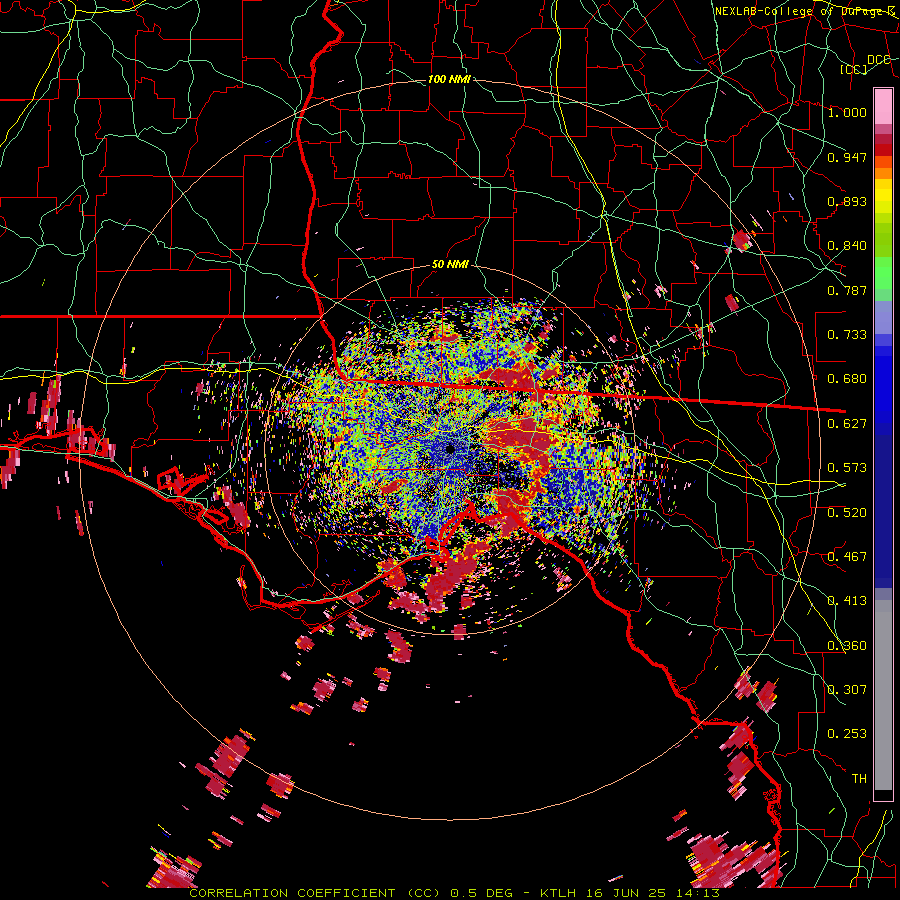Click the 1.000 value on the color scale

click(847, 112)
